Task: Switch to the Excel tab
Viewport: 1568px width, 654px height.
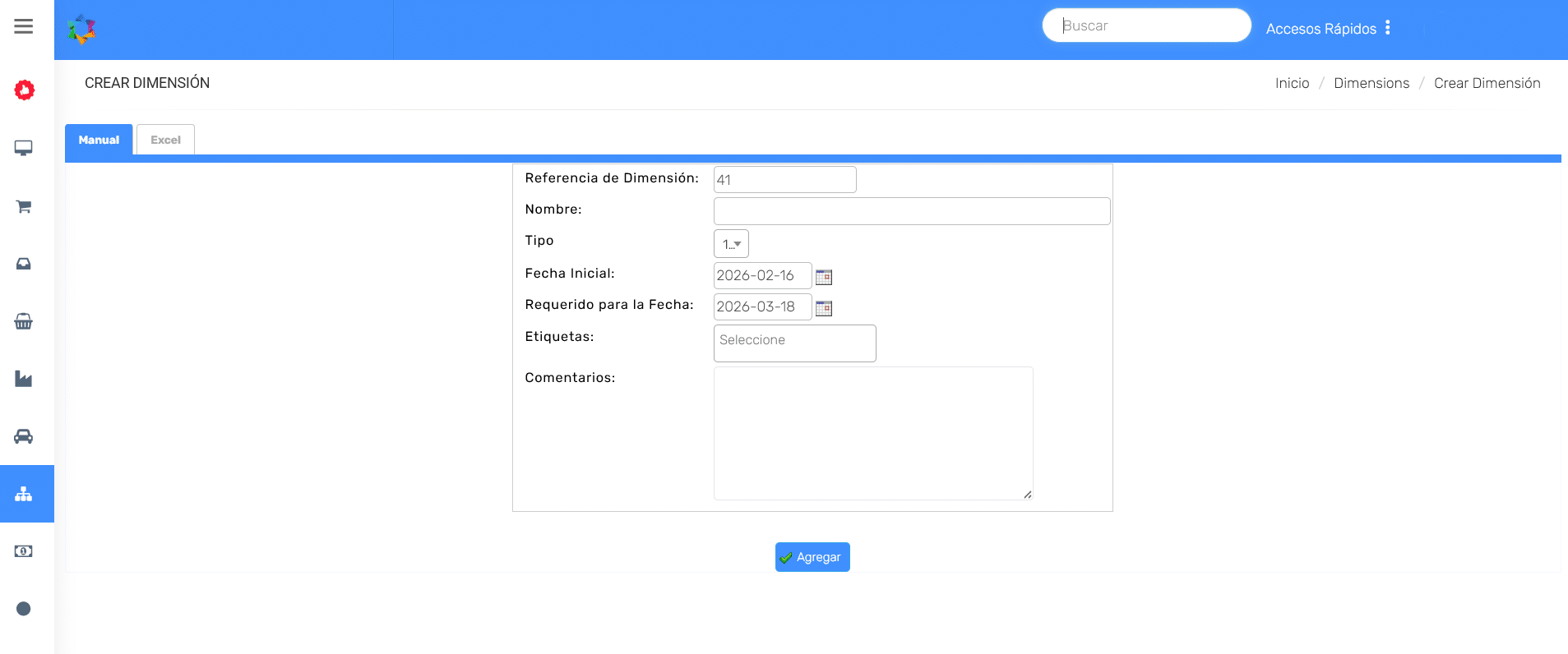Action: (x=165, y=140)
